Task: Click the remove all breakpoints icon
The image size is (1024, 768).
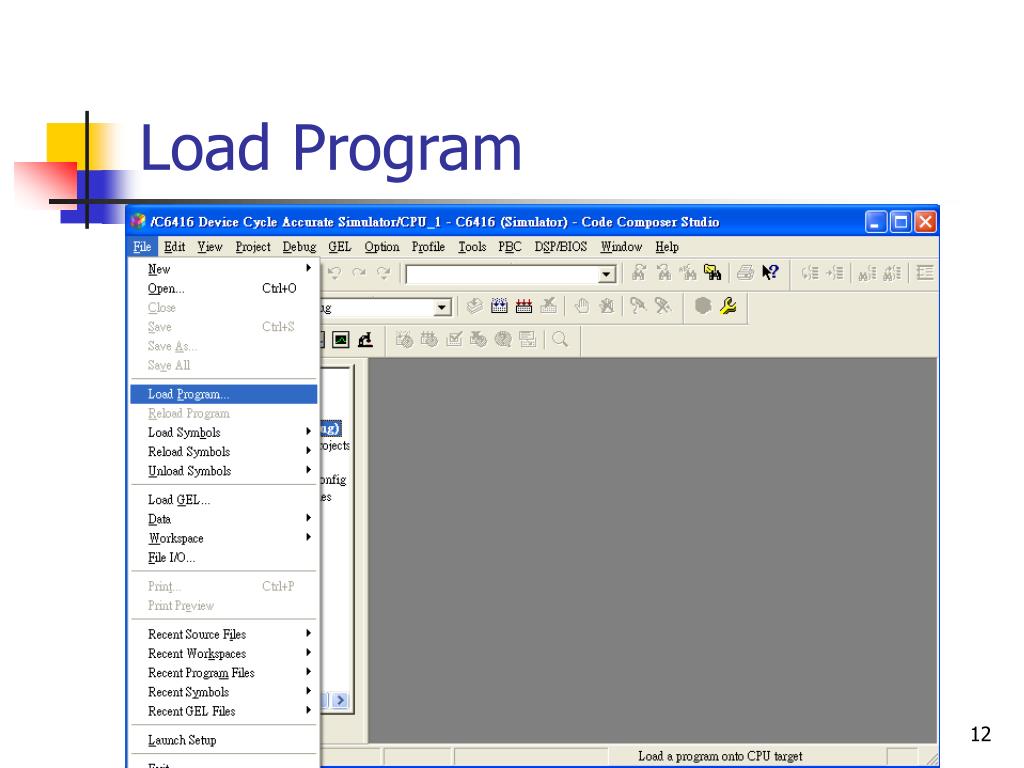Action: tap(607, 306)
